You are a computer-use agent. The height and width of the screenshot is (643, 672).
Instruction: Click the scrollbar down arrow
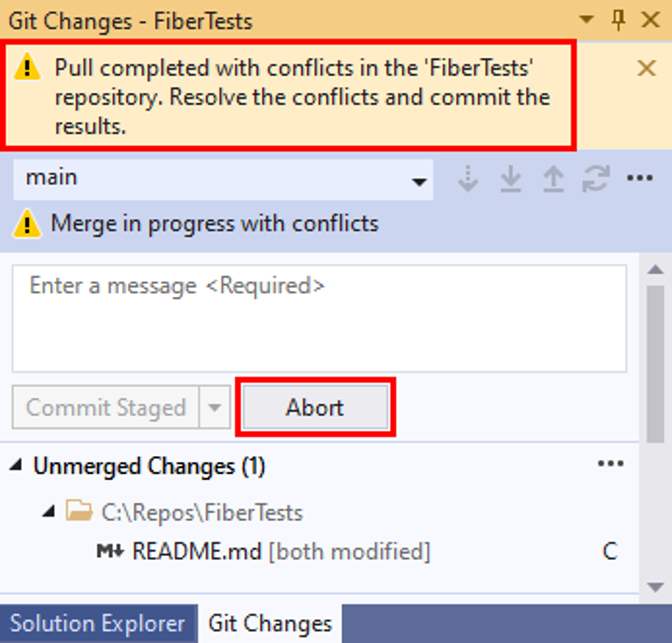(655, 586)
